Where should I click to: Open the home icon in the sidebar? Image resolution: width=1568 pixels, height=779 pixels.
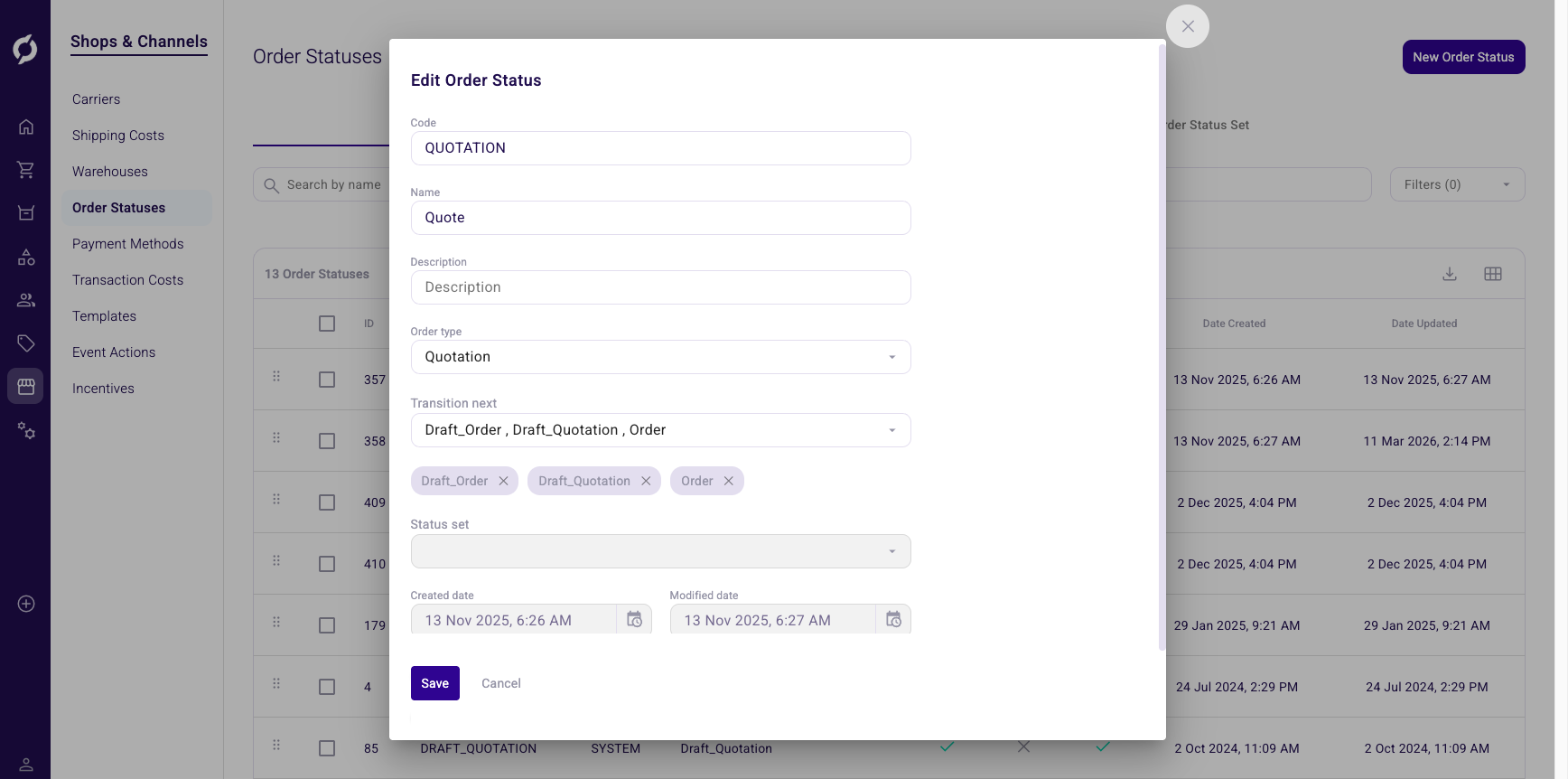pyautogui.click(x=26, y=127)
